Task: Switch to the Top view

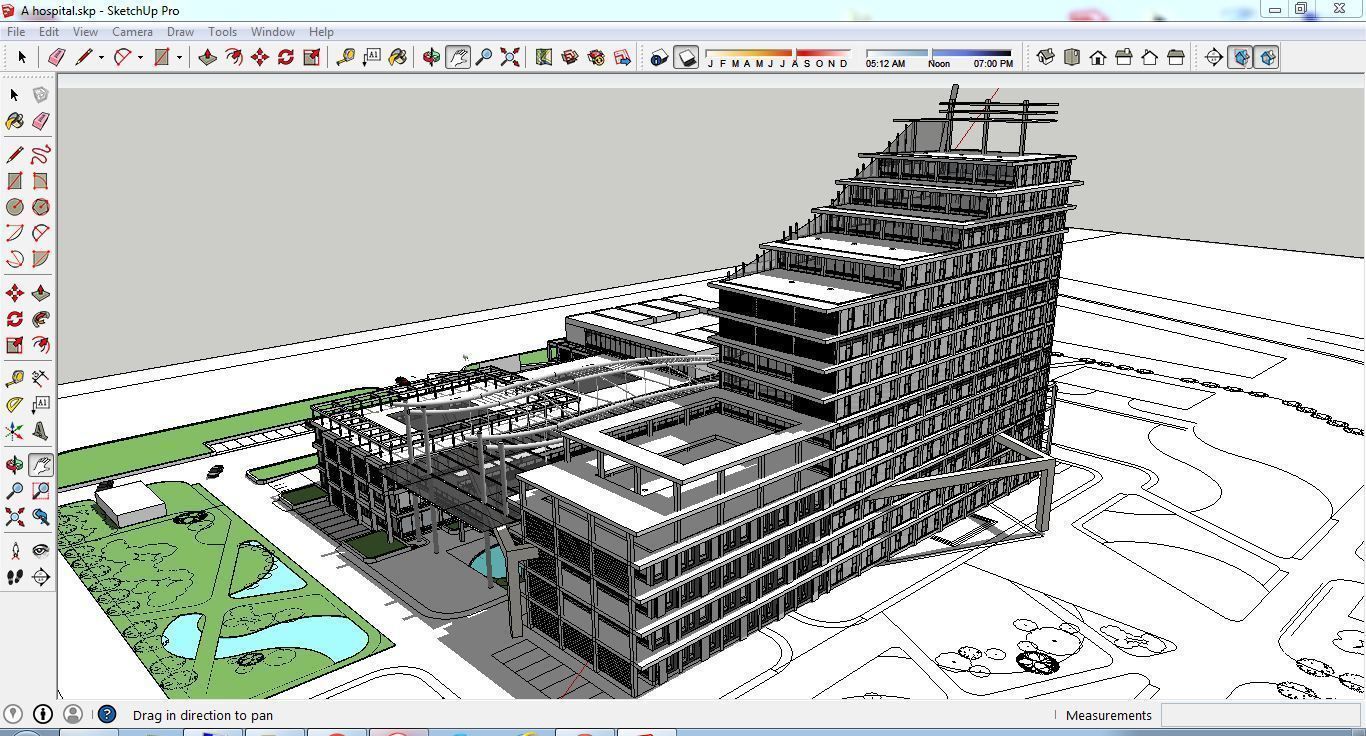Action: tap(1072, 58)
